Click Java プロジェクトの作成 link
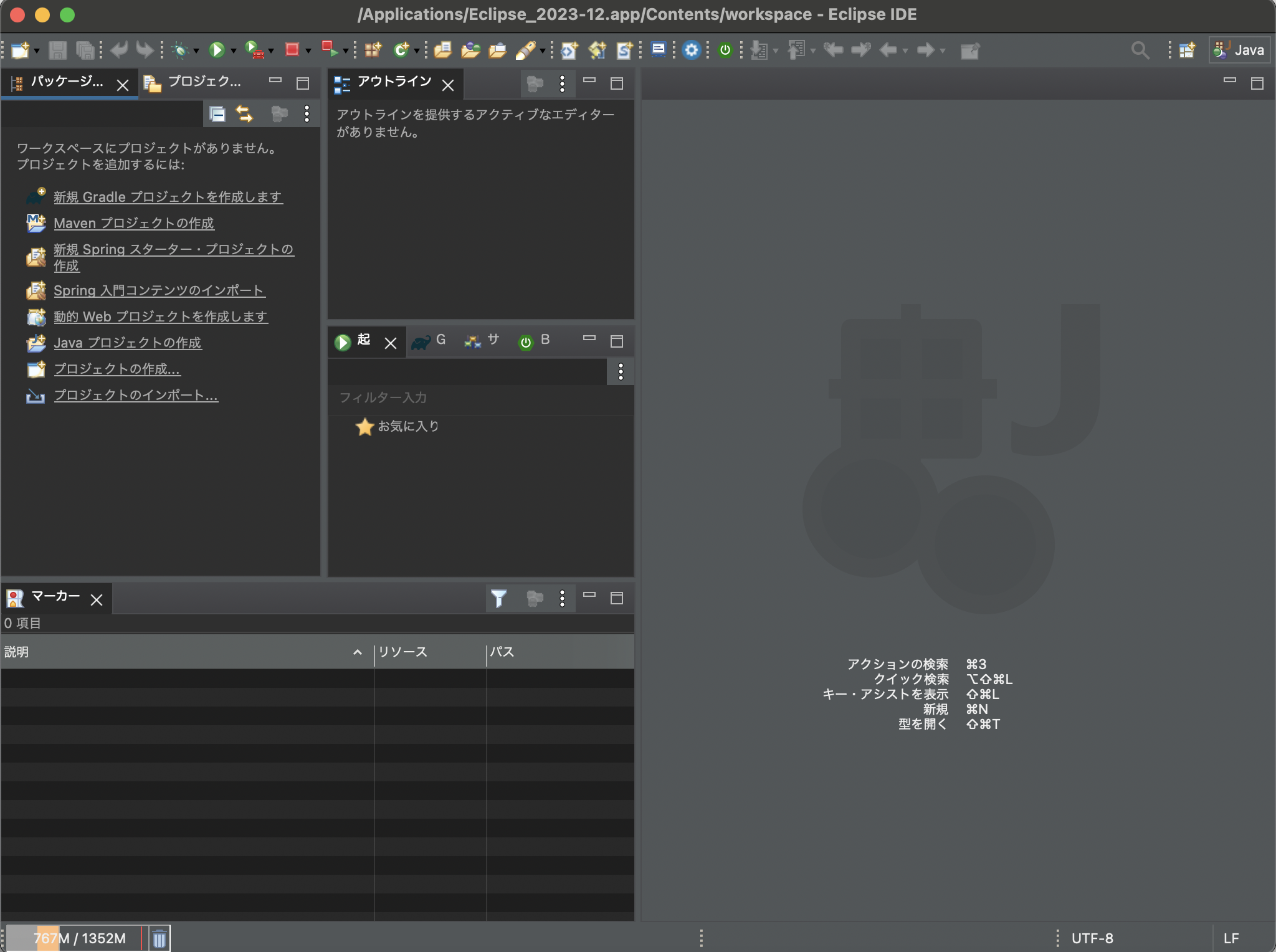Image resolution: width=1276 pixels, height=952 pixels. click(127, 343)
